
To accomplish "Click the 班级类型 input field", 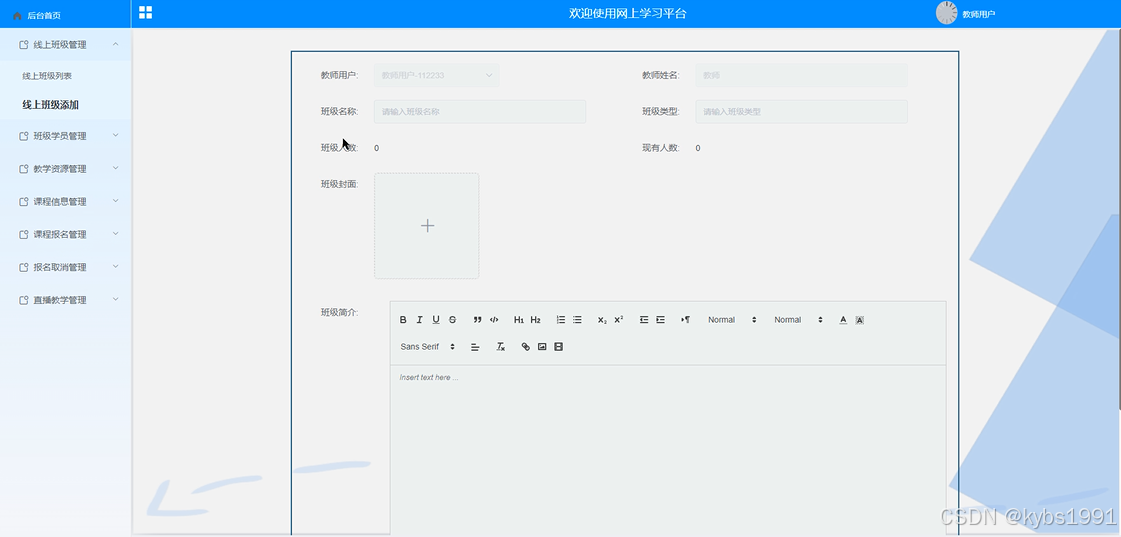I will (801, 112).
